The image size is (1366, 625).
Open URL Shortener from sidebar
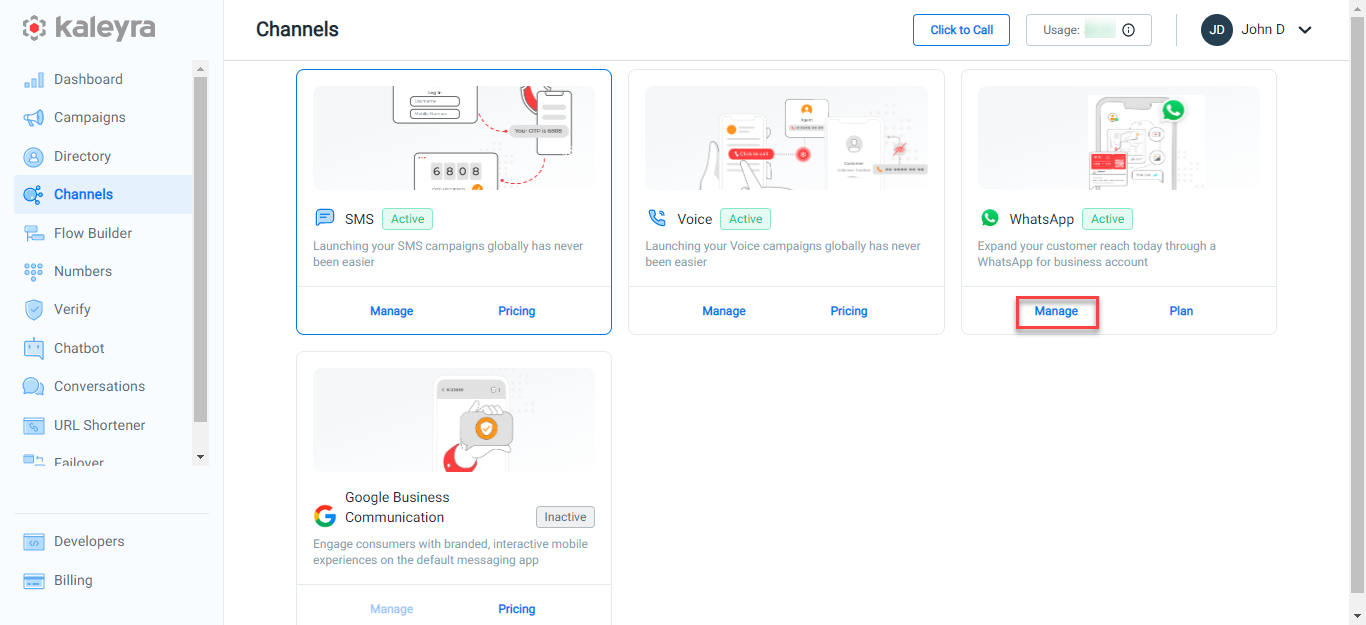point(103,425)
